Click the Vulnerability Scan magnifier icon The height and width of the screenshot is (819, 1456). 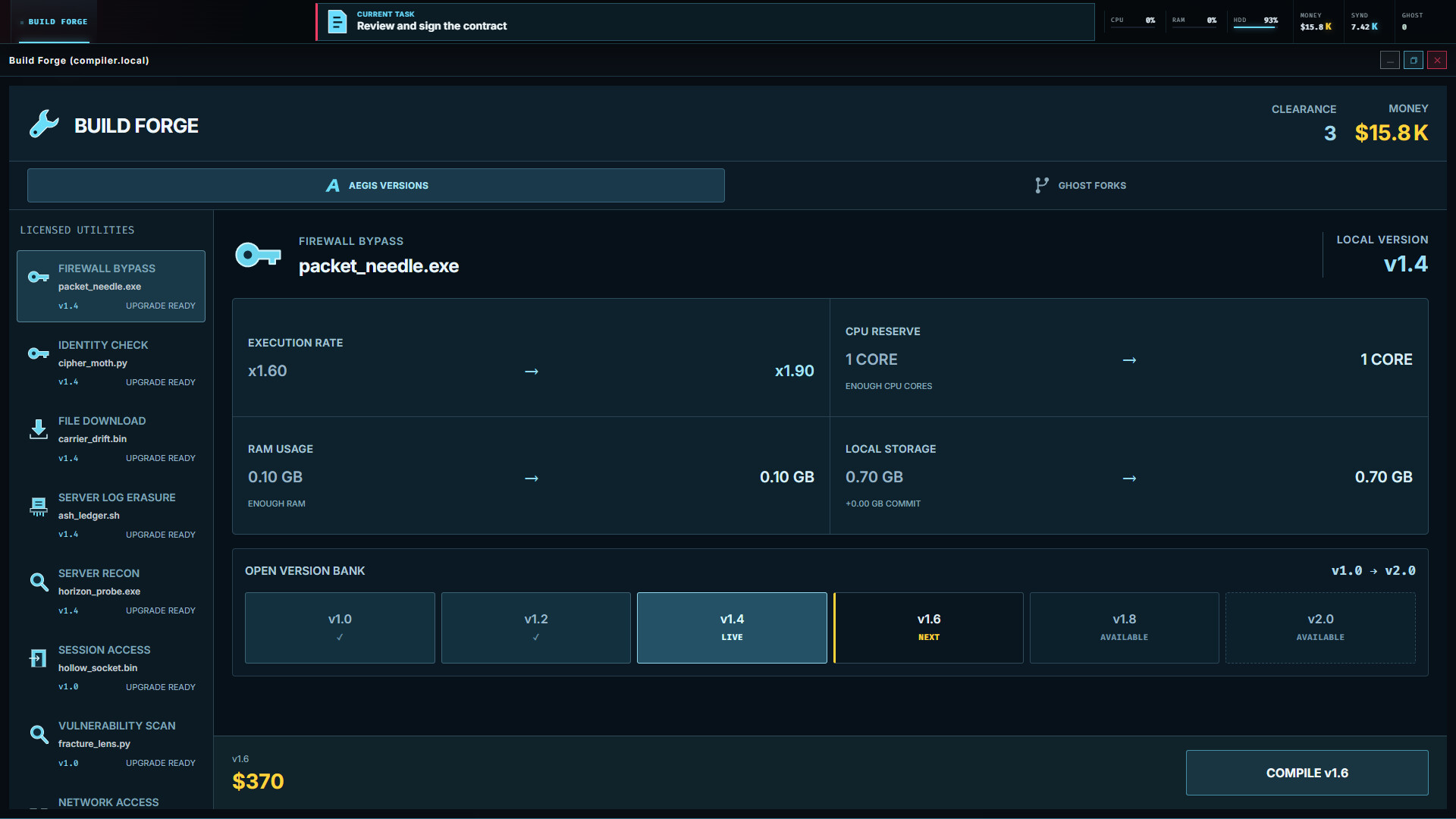tap(39, 734)
